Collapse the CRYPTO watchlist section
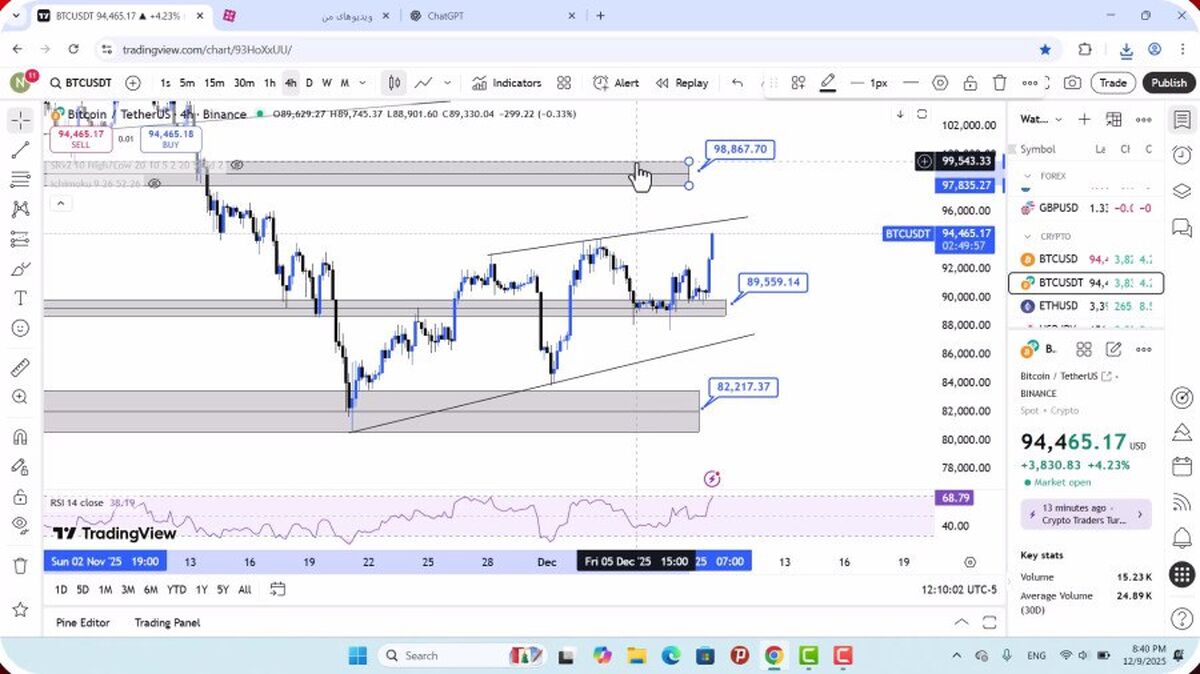This screenshot has height=674, width=1200. (x=1025, y=237)
